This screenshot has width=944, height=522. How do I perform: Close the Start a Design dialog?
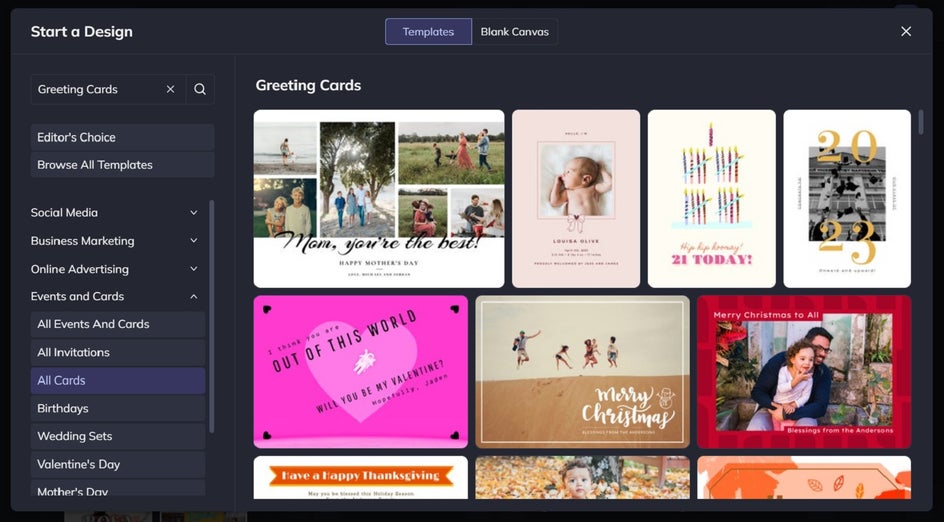click(905, 31)
